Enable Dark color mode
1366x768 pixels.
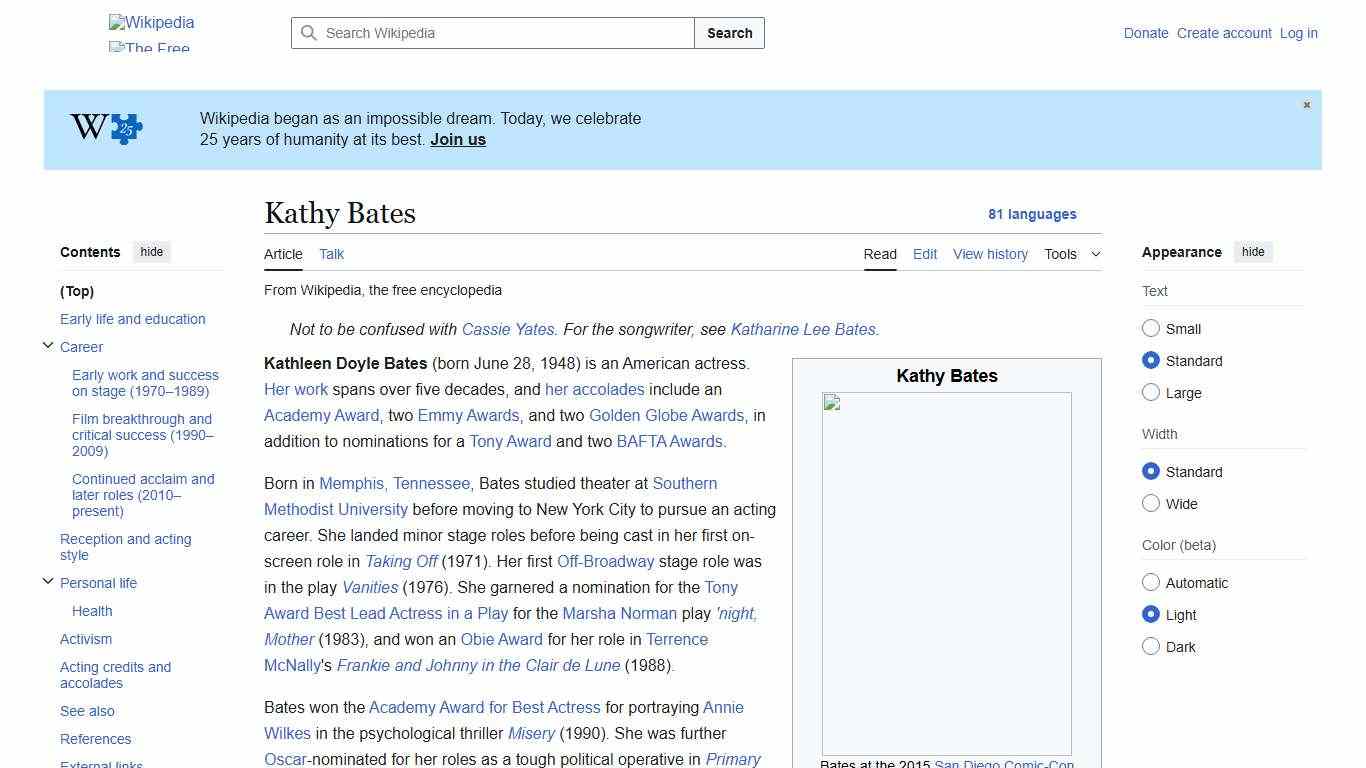click(x=1151, y=647)
